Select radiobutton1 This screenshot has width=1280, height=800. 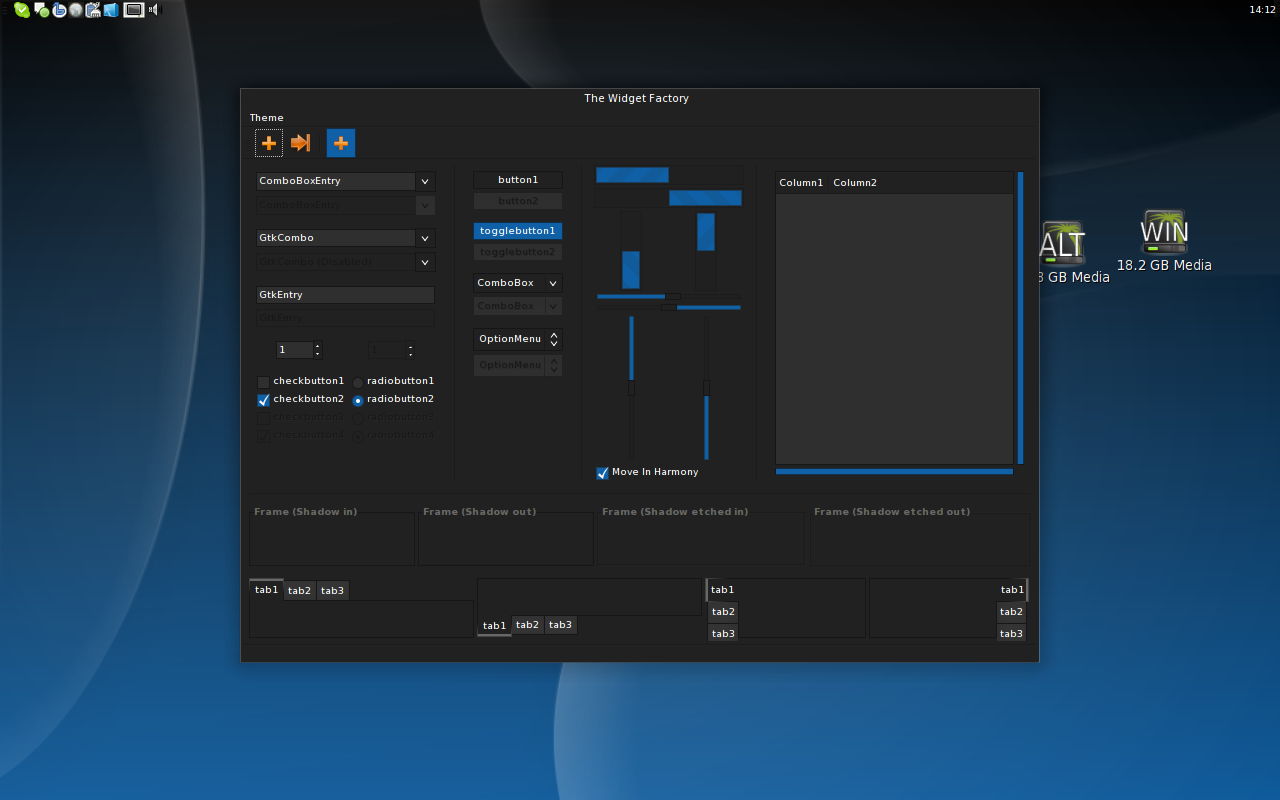pos(358,382)
